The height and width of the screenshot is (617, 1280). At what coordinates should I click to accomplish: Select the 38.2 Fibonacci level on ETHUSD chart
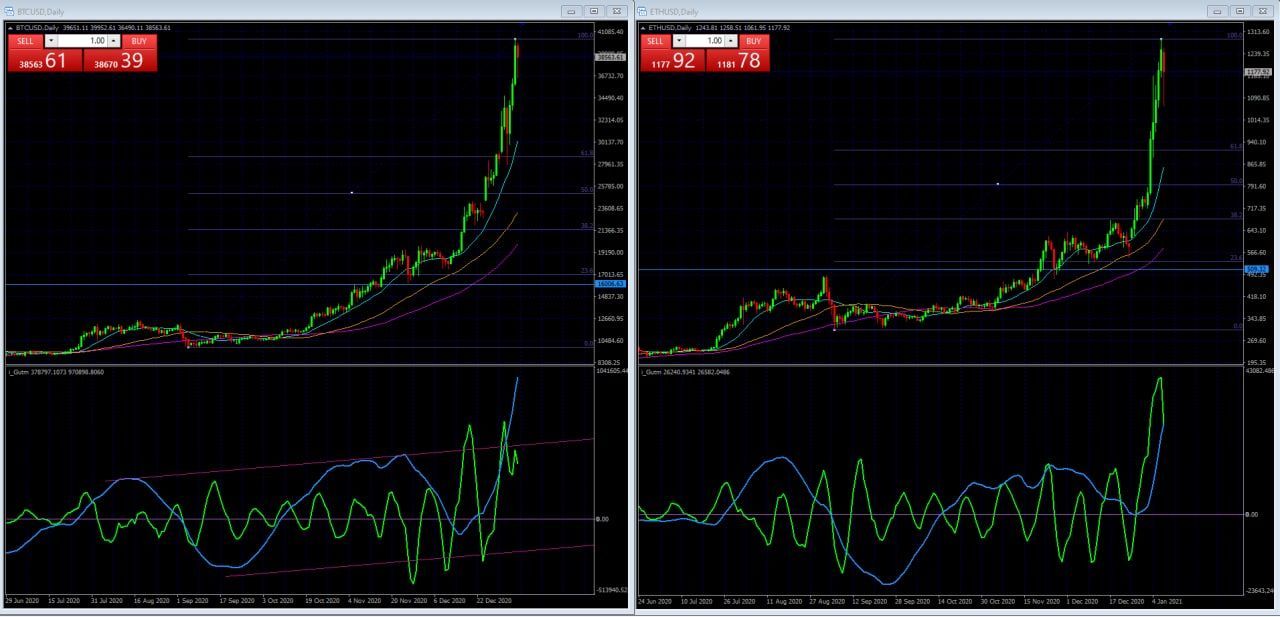coord(1236,215)
